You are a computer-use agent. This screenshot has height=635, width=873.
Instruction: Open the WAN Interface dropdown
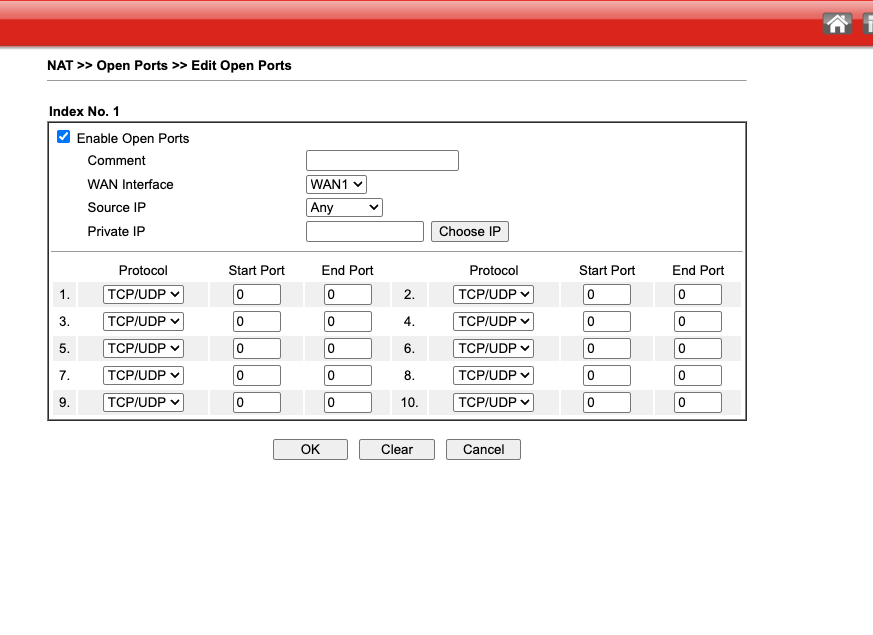[336, 184]
